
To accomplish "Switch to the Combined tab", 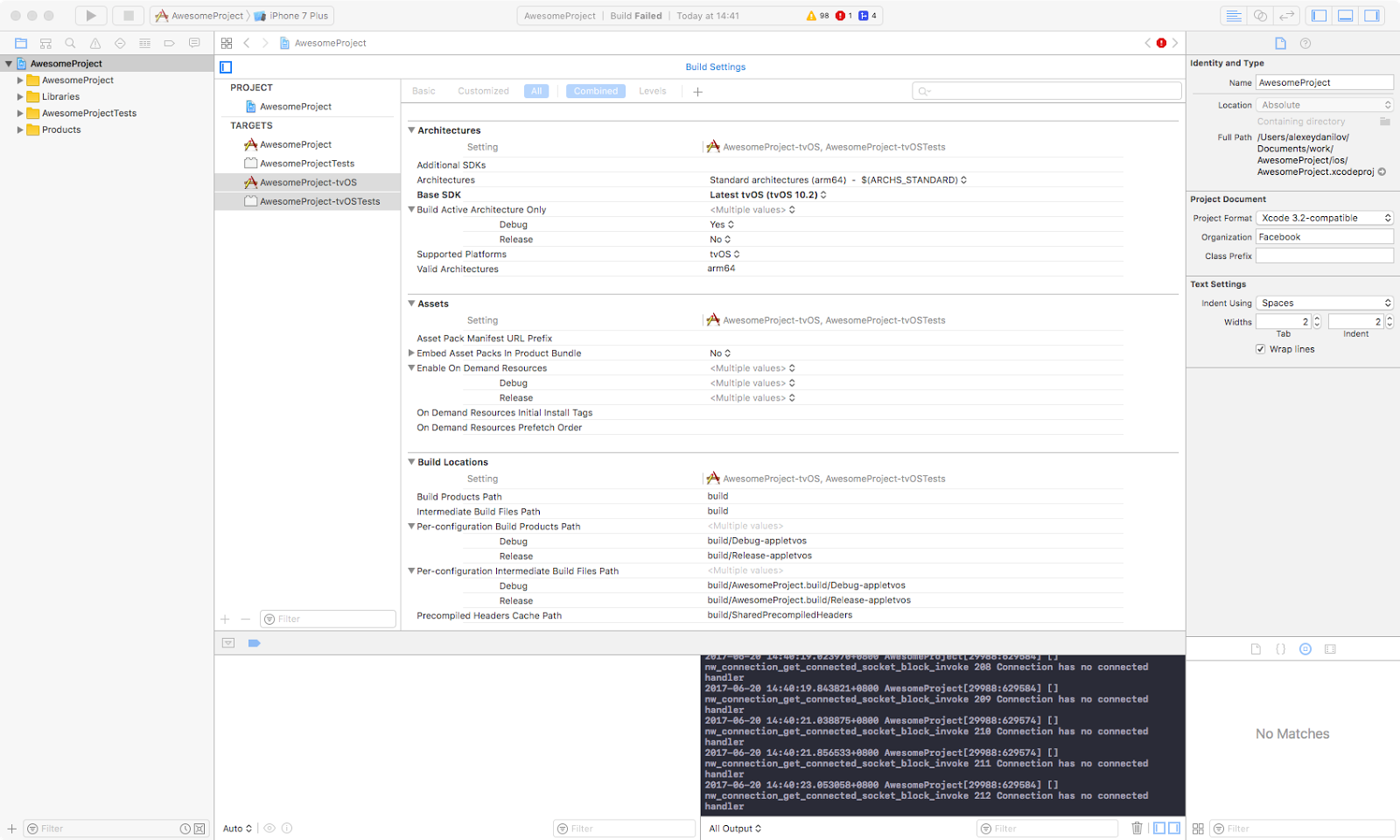I will pos(595,90).
